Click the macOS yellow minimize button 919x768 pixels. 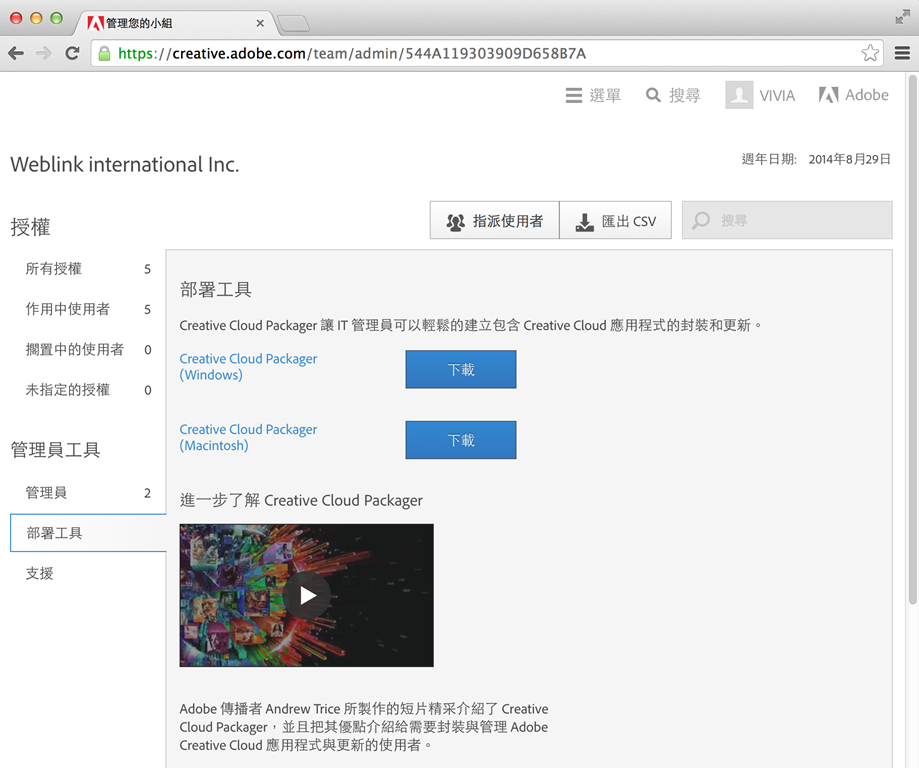click(36, 18)
